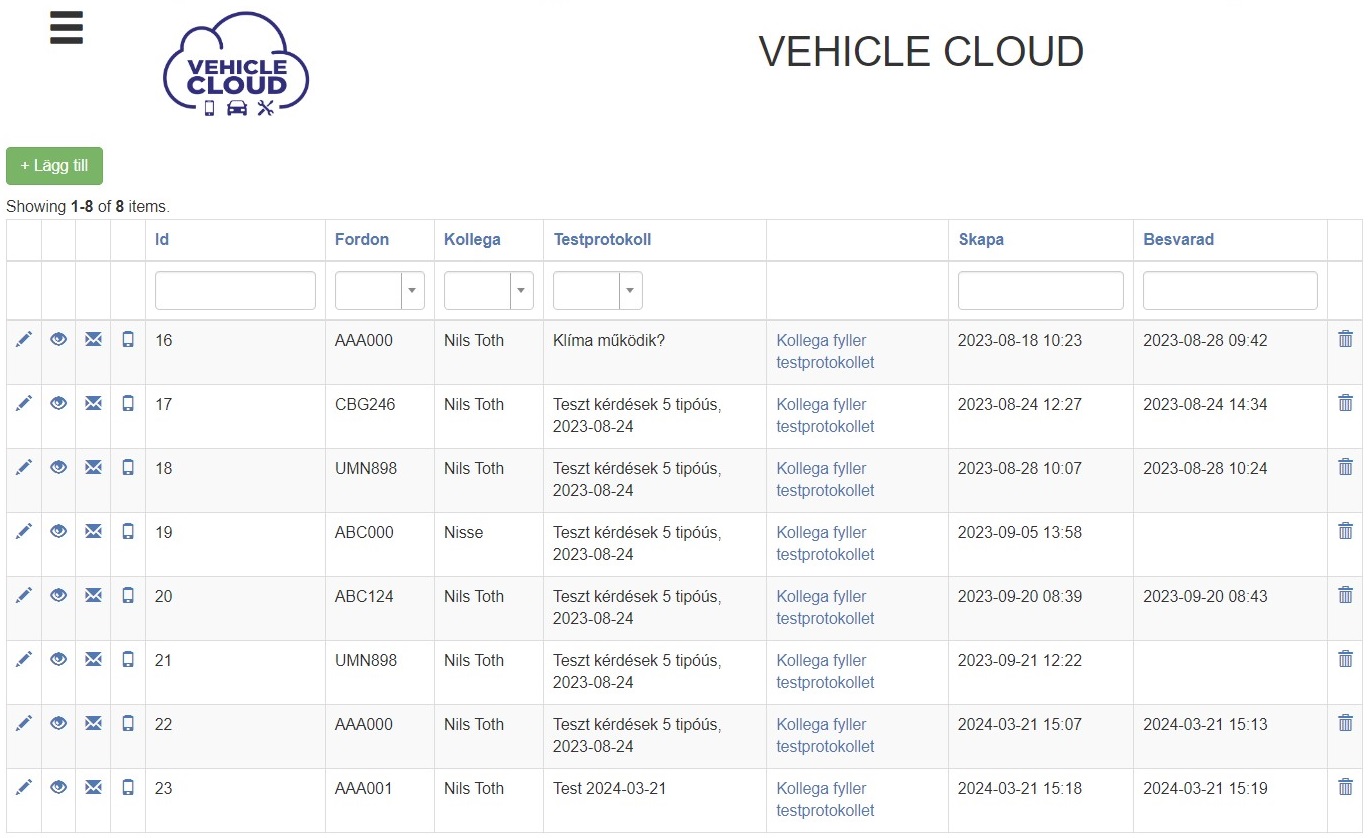Open mobile view for row 18
The image size is (1369, 838).
coord(128,468)
